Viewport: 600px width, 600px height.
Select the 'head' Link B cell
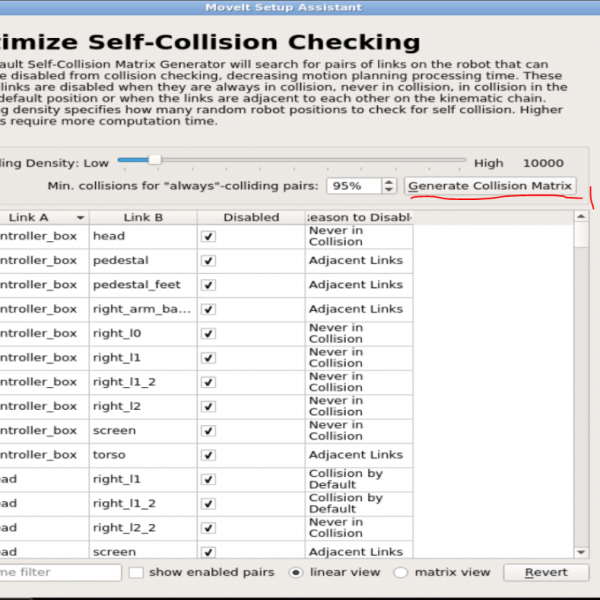(x=143, y=236)
